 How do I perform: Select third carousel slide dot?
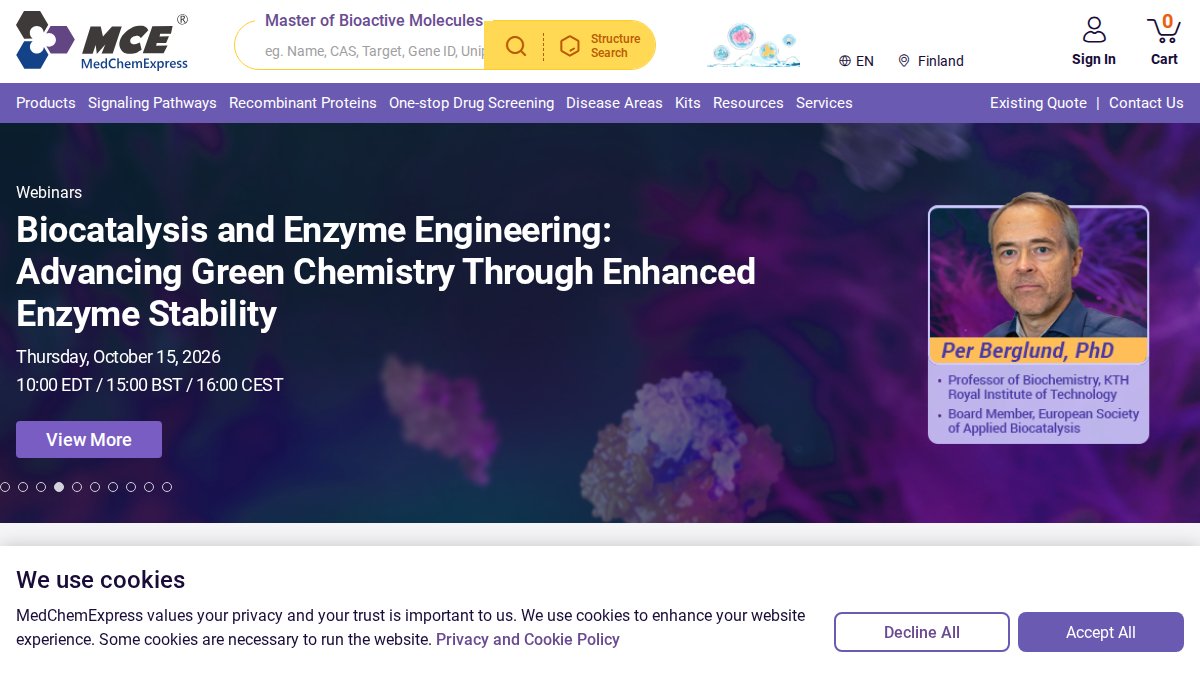coord(41,487)
